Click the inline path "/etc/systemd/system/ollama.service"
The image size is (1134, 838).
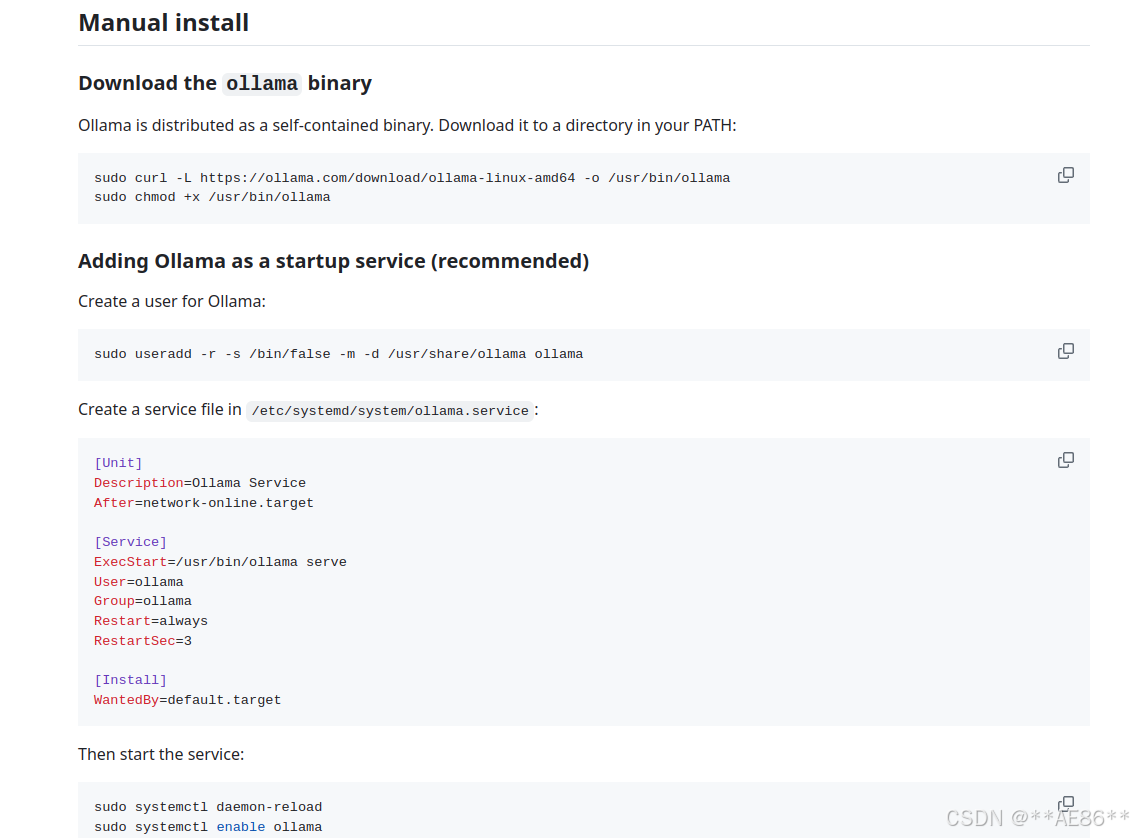390,411
